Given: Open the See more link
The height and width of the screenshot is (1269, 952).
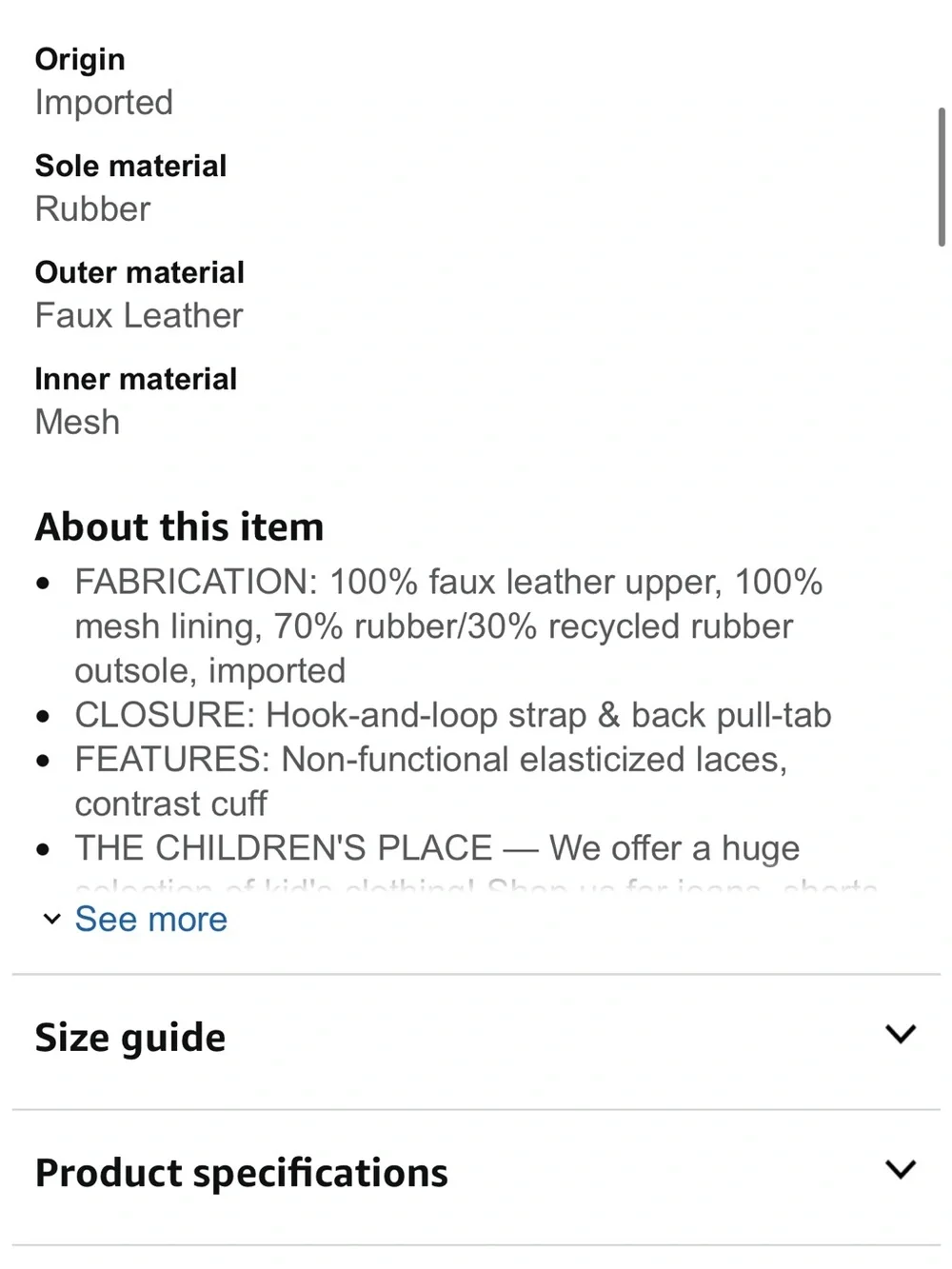Looking at the screenshot, I should [x=151, y=920].
